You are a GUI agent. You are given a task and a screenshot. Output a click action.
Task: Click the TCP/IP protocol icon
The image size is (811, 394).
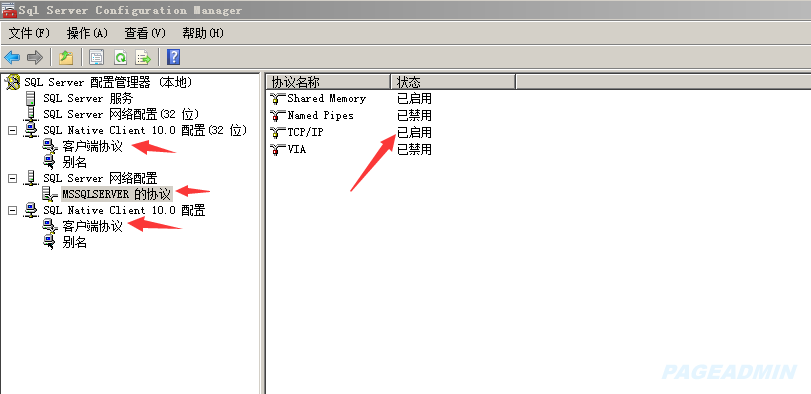(278, 132)
